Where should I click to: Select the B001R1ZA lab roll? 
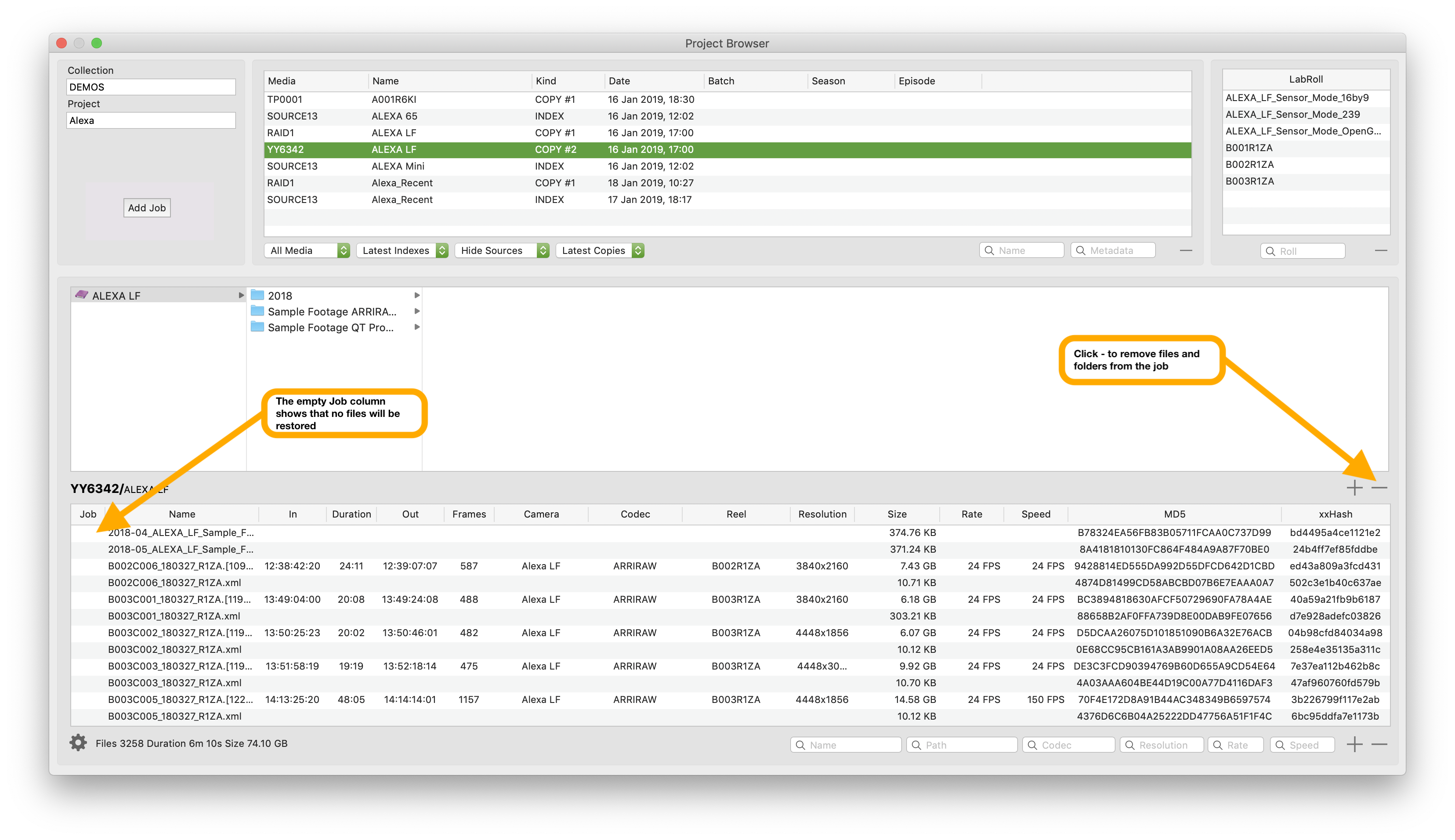[x=1249, y=148]
